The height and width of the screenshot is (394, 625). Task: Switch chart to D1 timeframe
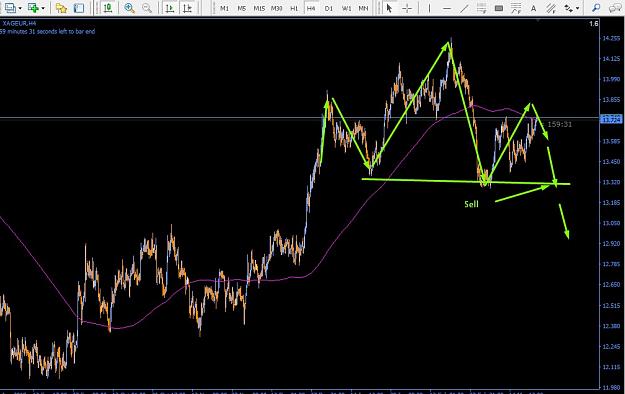329,8
